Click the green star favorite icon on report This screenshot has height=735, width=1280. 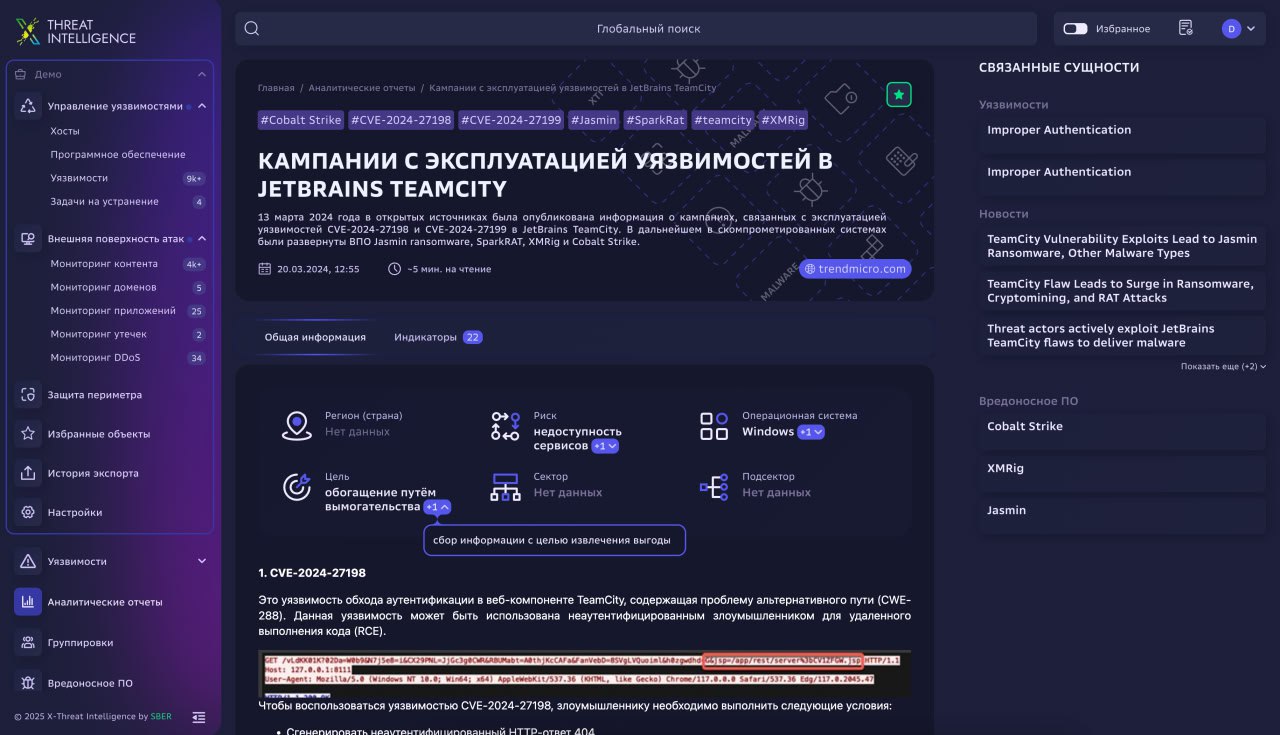pyautogui.click(x=898, y=95)
